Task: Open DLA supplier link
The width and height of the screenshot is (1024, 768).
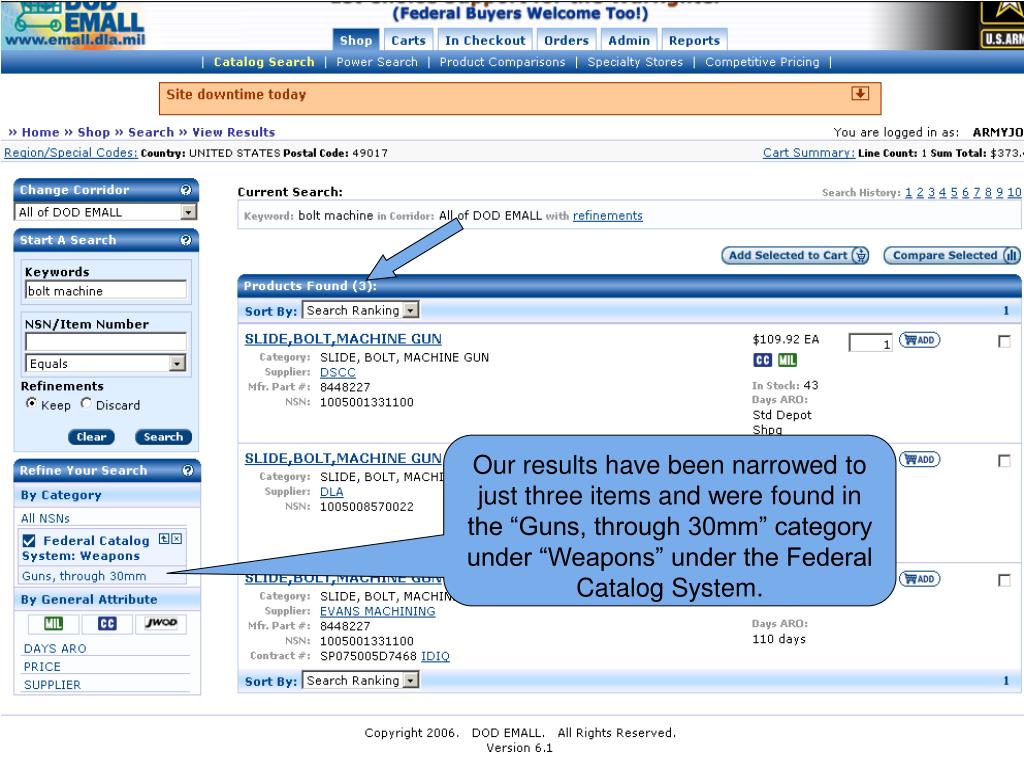Action: point(331,492)
